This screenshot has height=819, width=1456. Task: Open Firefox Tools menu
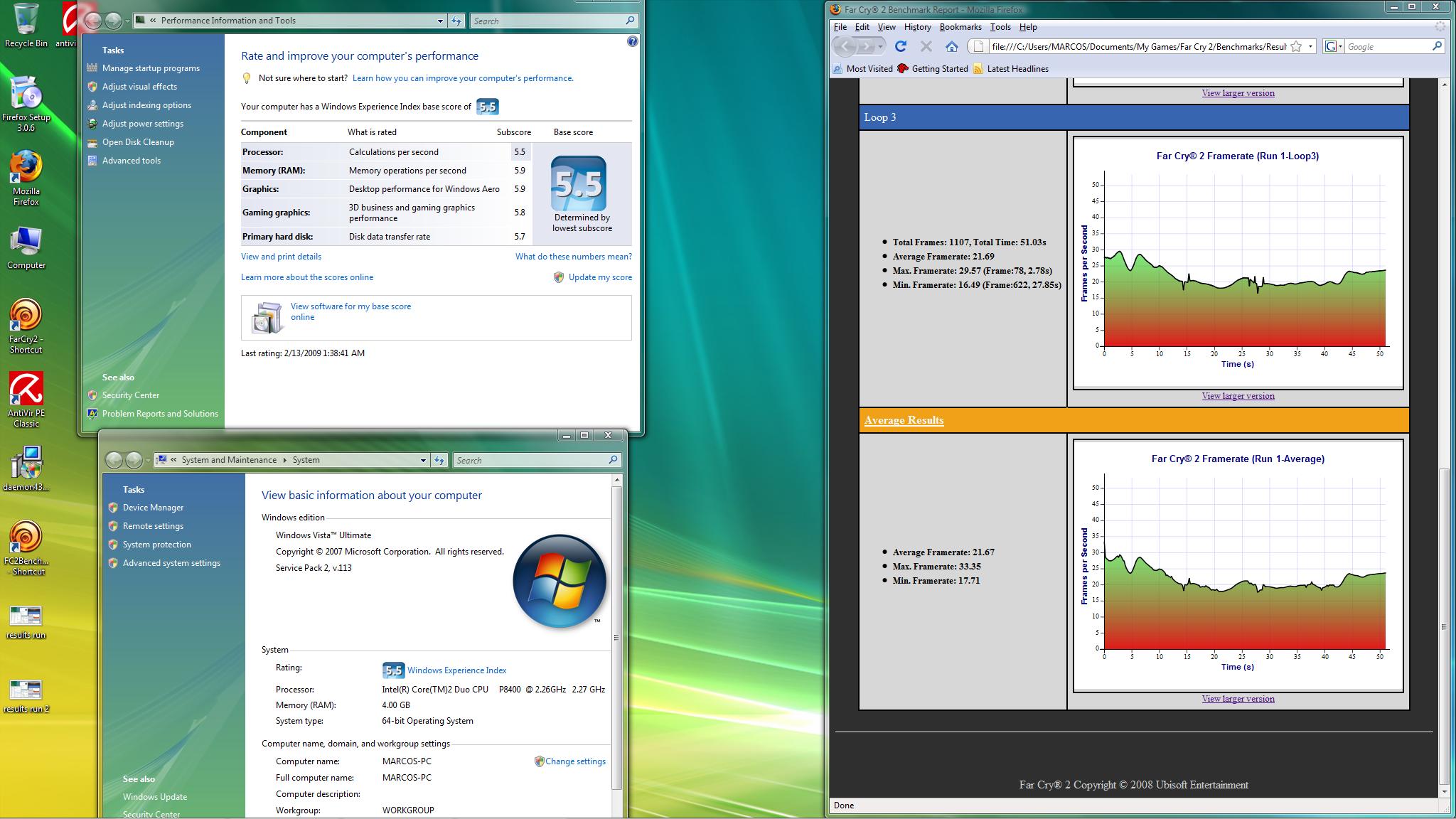click(x=1000, y=27)
